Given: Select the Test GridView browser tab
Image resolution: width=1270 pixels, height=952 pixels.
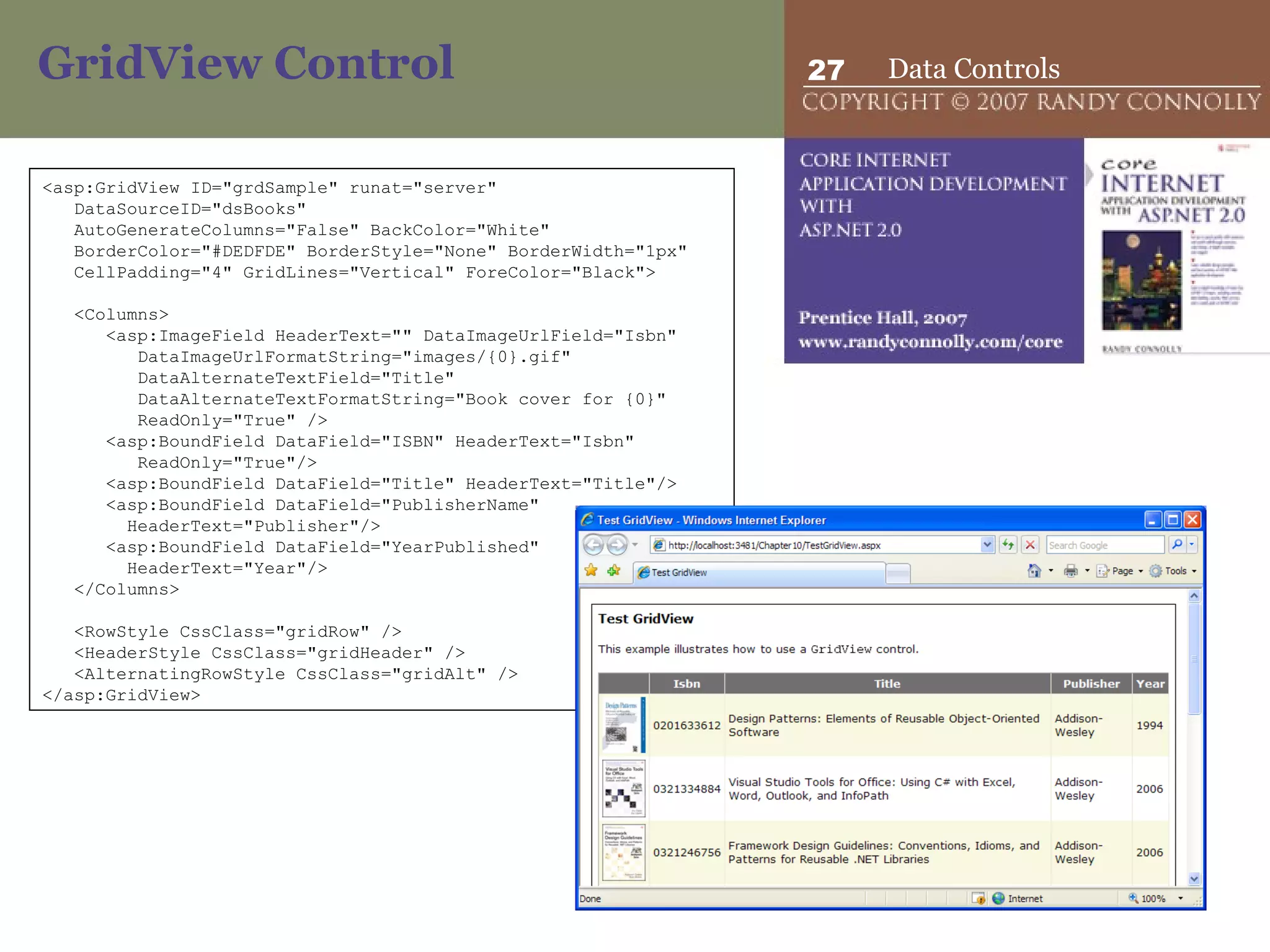Looking at the screenshot, I should click(x=759, y=573).
